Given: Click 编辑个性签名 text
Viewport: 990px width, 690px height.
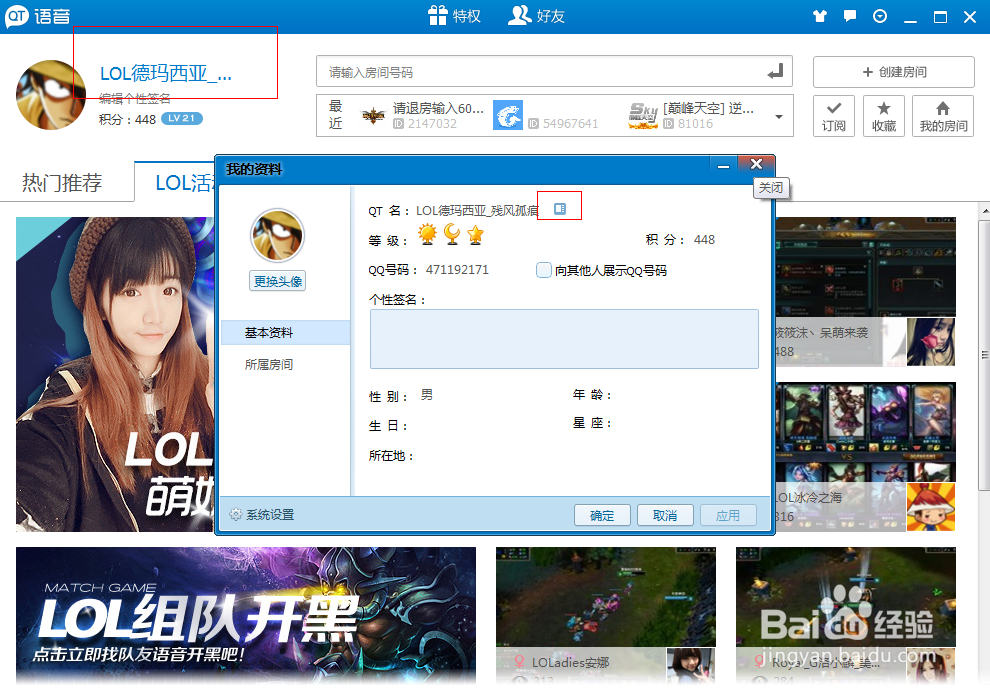Looking at the screenshot, I should pyautogui.click(x=134, y=98).
